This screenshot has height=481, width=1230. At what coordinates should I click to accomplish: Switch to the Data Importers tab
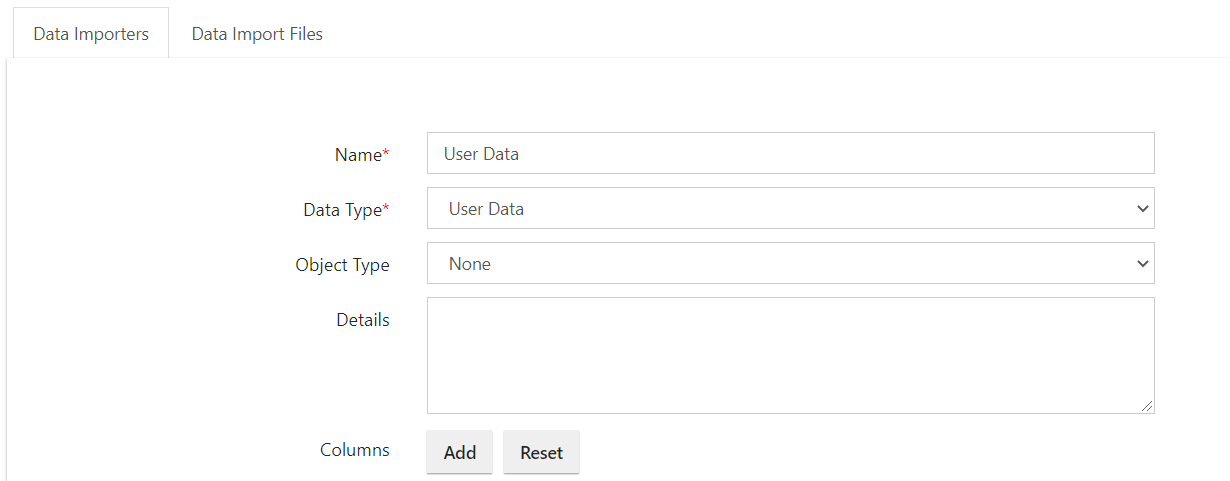(x=91, y=33)
